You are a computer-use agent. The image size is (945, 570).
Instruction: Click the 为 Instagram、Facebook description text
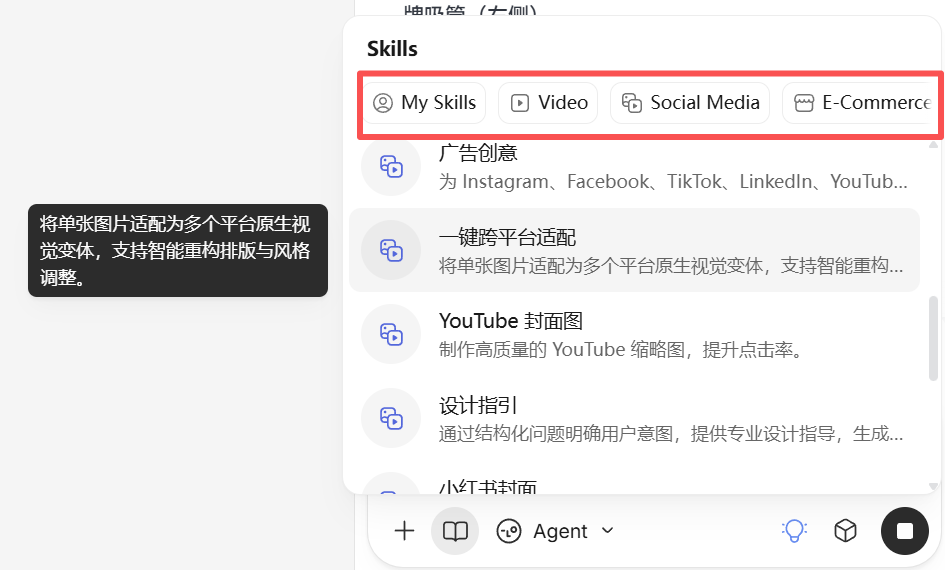673,181
